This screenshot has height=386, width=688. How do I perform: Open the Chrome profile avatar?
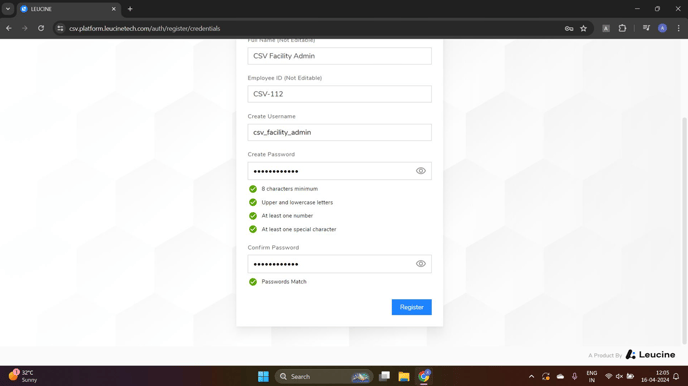click(x=662, y=28)
